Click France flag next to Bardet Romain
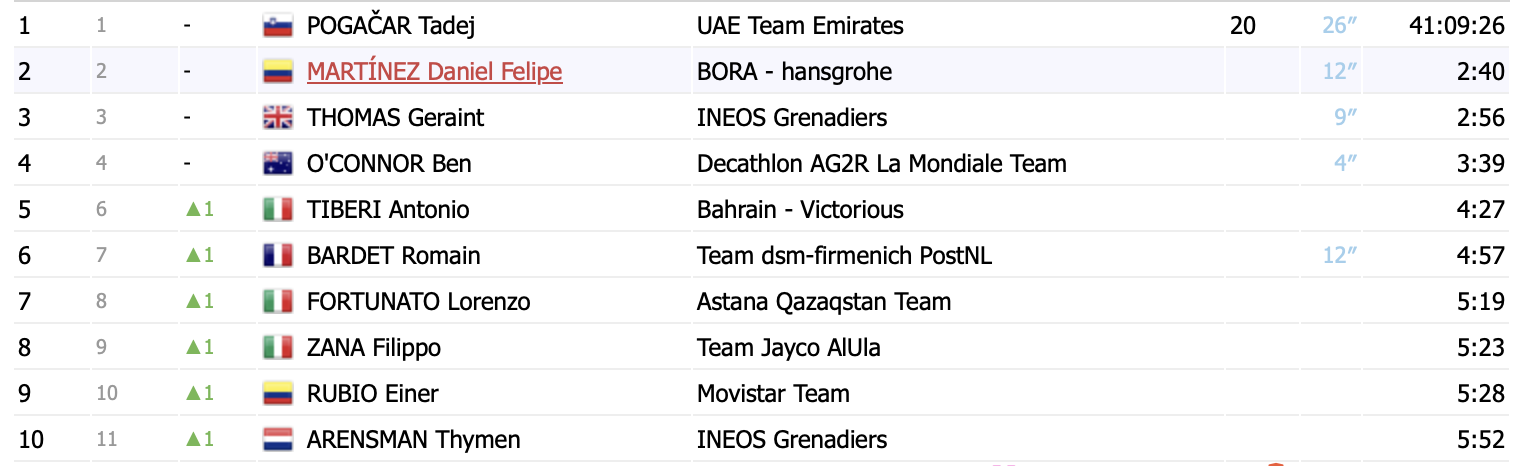Screen dimensions: 1522x466 point(277,256)
